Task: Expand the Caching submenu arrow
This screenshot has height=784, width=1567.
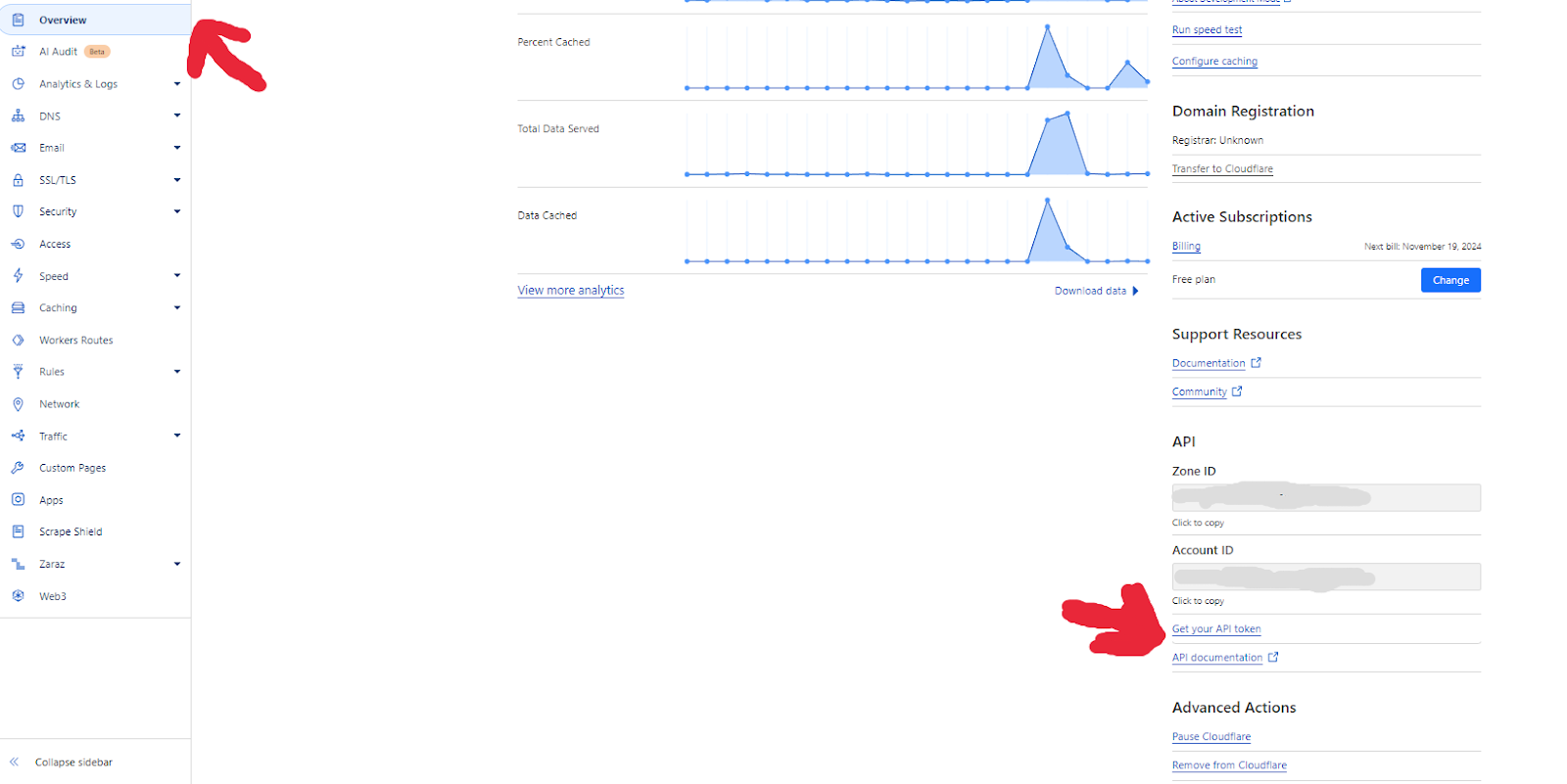Action: pos(177,307)
